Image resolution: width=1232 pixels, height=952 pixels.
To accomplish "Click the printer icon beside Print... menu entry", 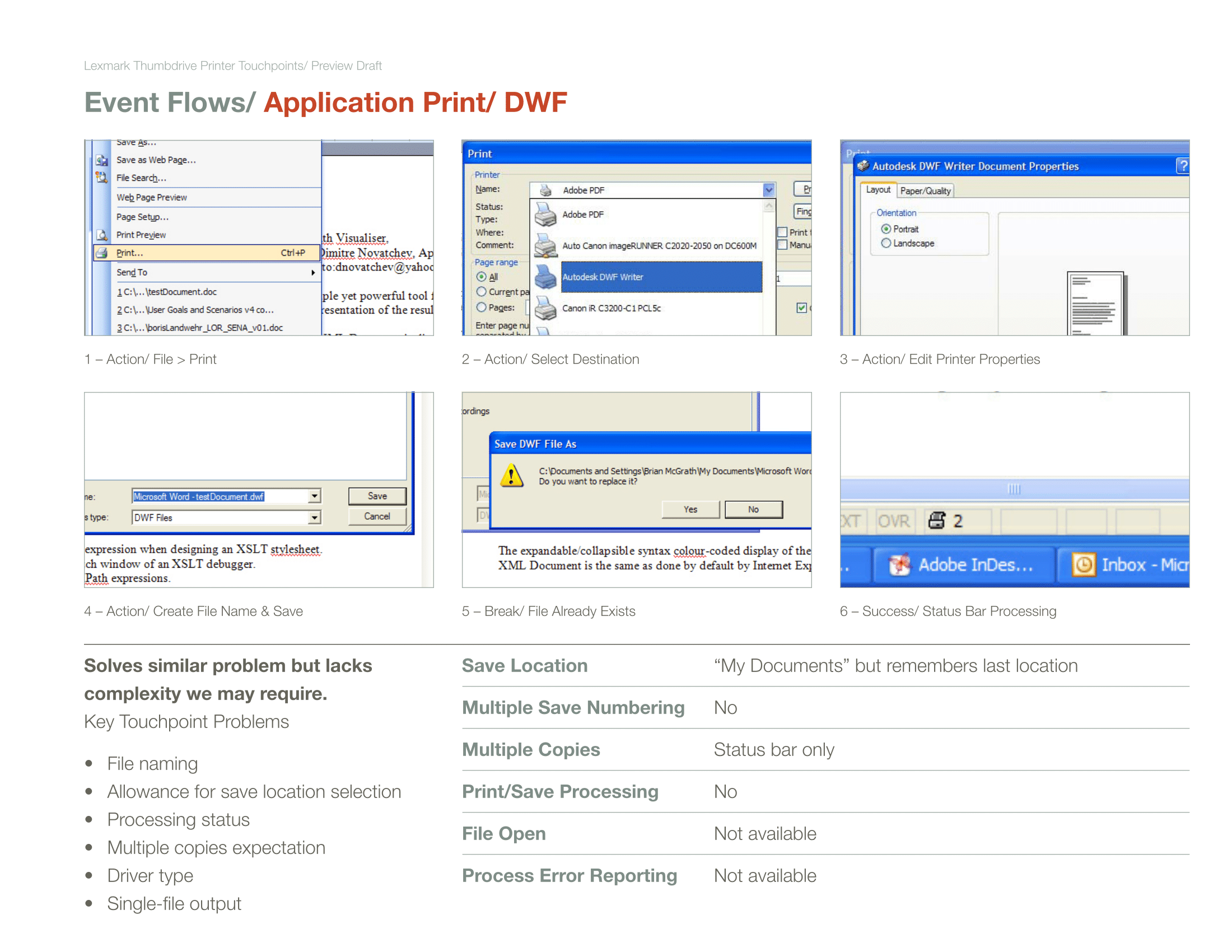I will coord(101,253).
